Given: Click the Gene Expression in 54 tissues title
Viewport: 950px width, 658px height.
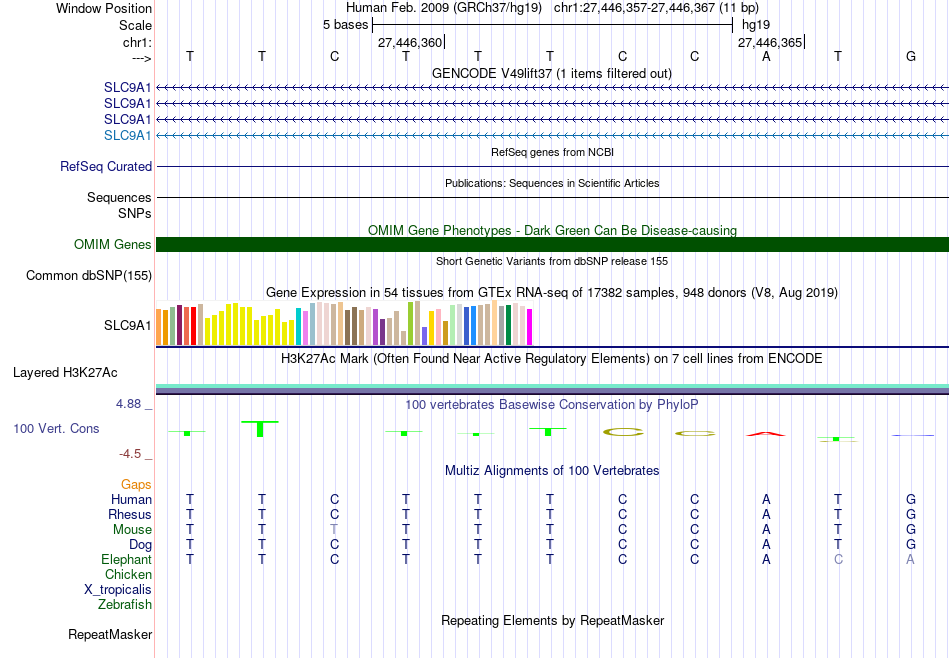Looking at the screenshot, I should 552,293.
